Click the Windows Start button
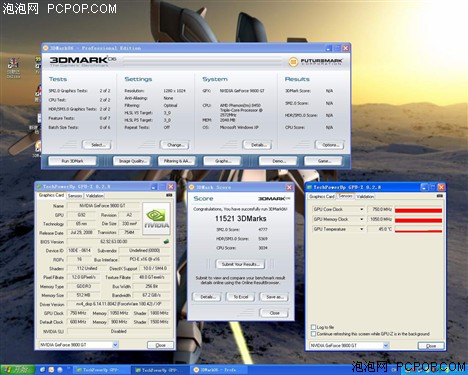 pos(17,370)
